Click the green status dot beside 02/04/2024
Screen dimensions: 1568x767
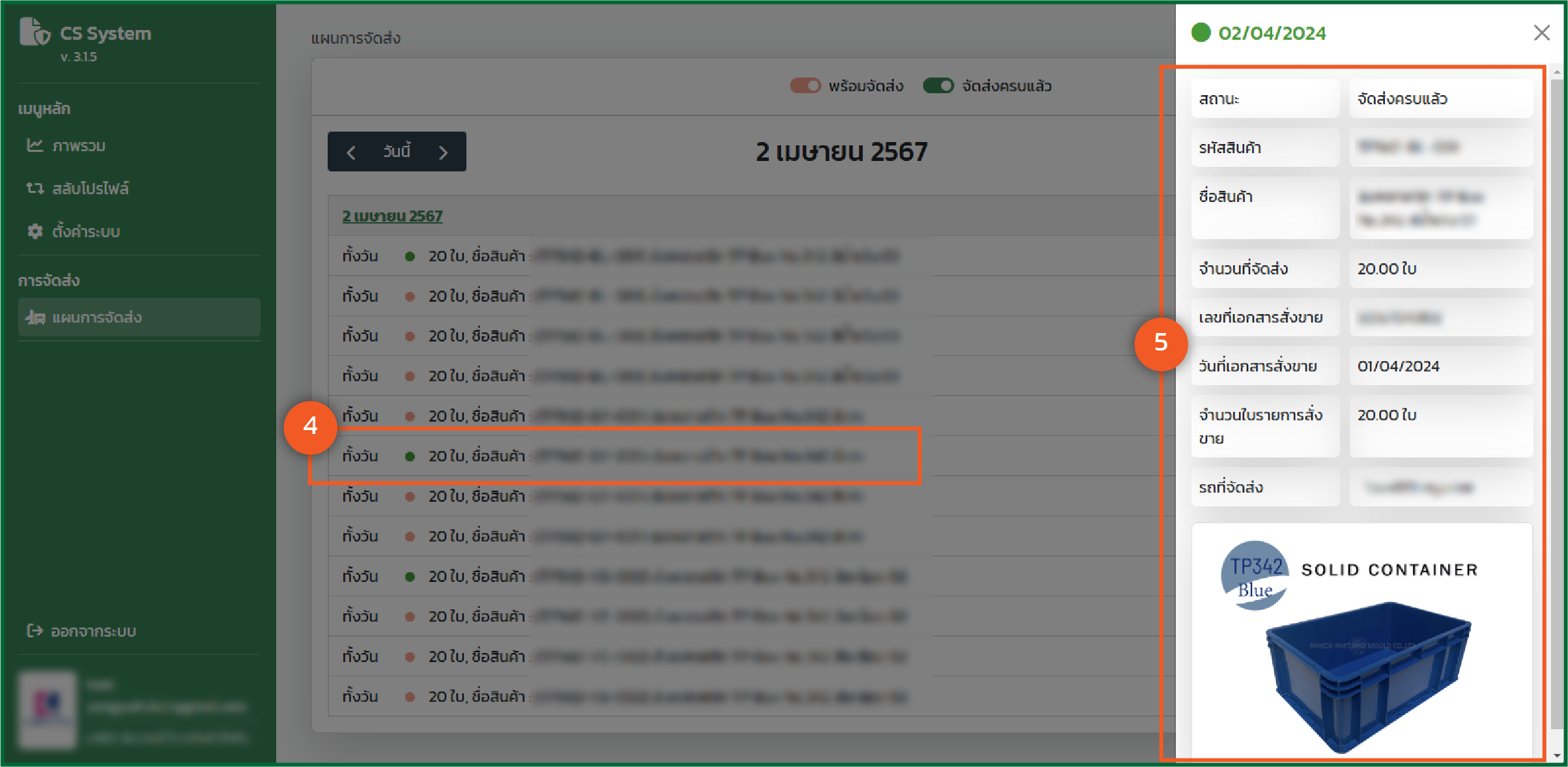tap(1201, 33)
